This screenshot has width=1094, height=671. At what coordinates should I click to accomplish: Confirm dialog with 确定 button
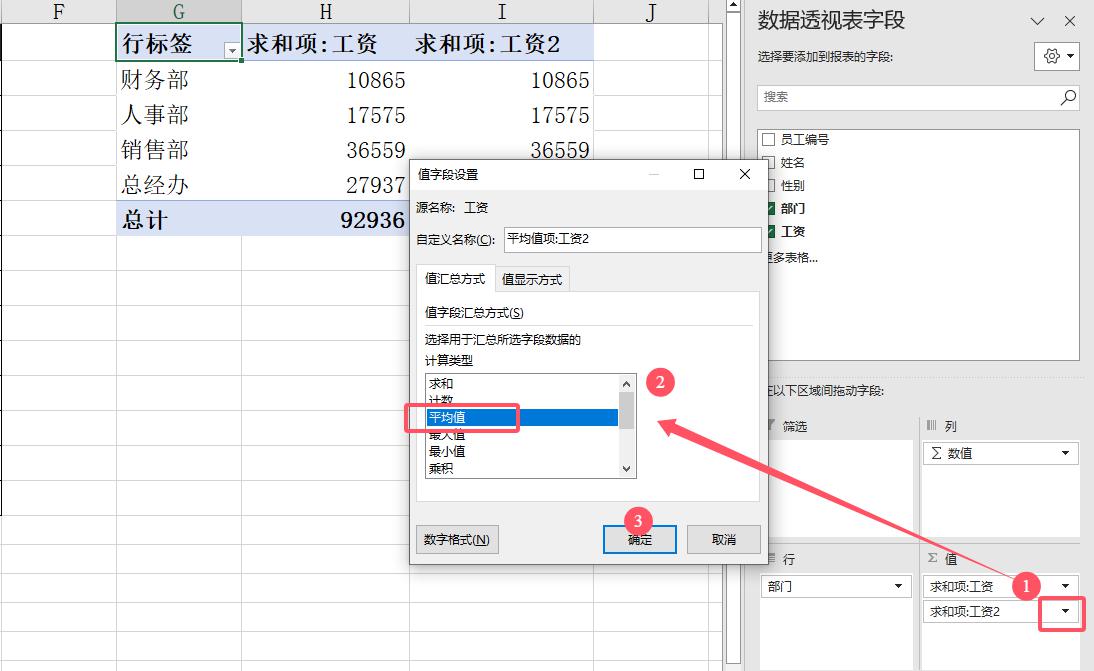[x=640, y=539]
